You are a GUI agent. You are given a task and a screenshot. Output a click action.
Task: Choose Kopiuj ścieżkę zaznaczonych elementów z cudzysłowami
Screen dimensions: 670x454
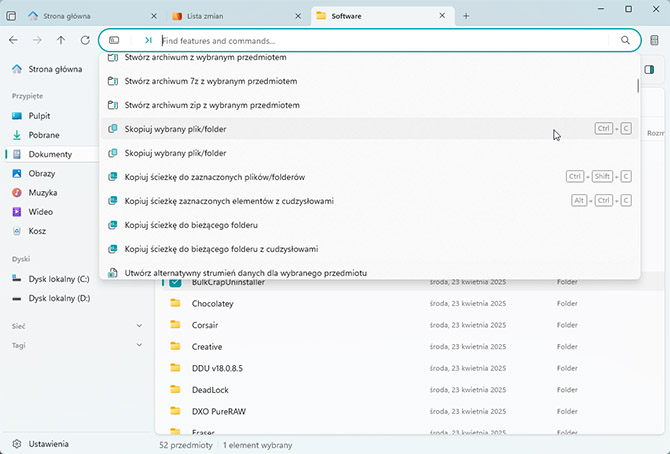370,201
